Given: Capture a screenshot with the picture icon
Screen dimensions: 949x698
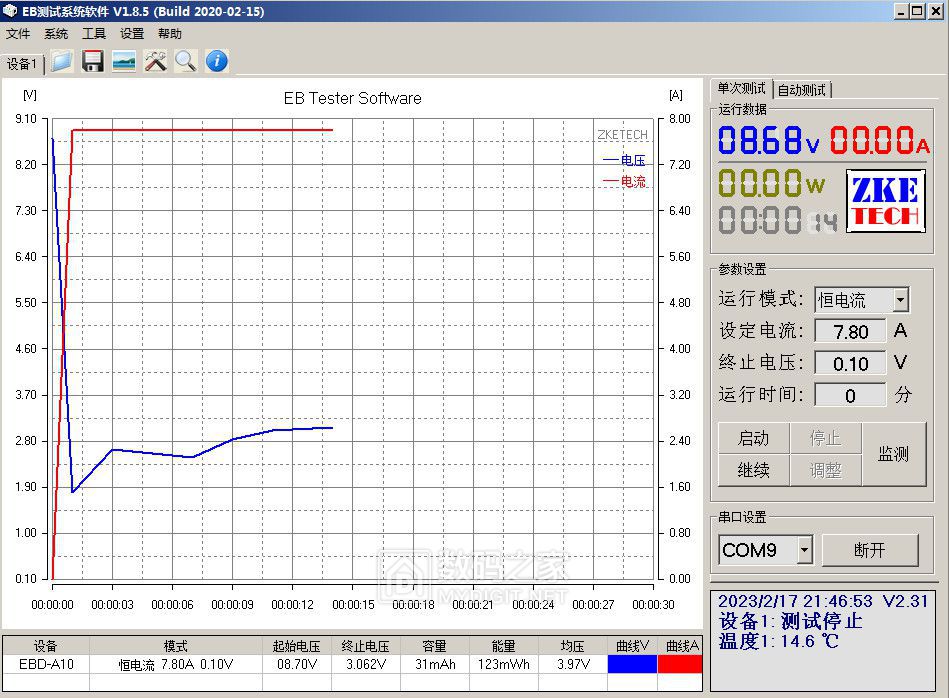Looking at the screenshot, I should [x=124, y=61].
